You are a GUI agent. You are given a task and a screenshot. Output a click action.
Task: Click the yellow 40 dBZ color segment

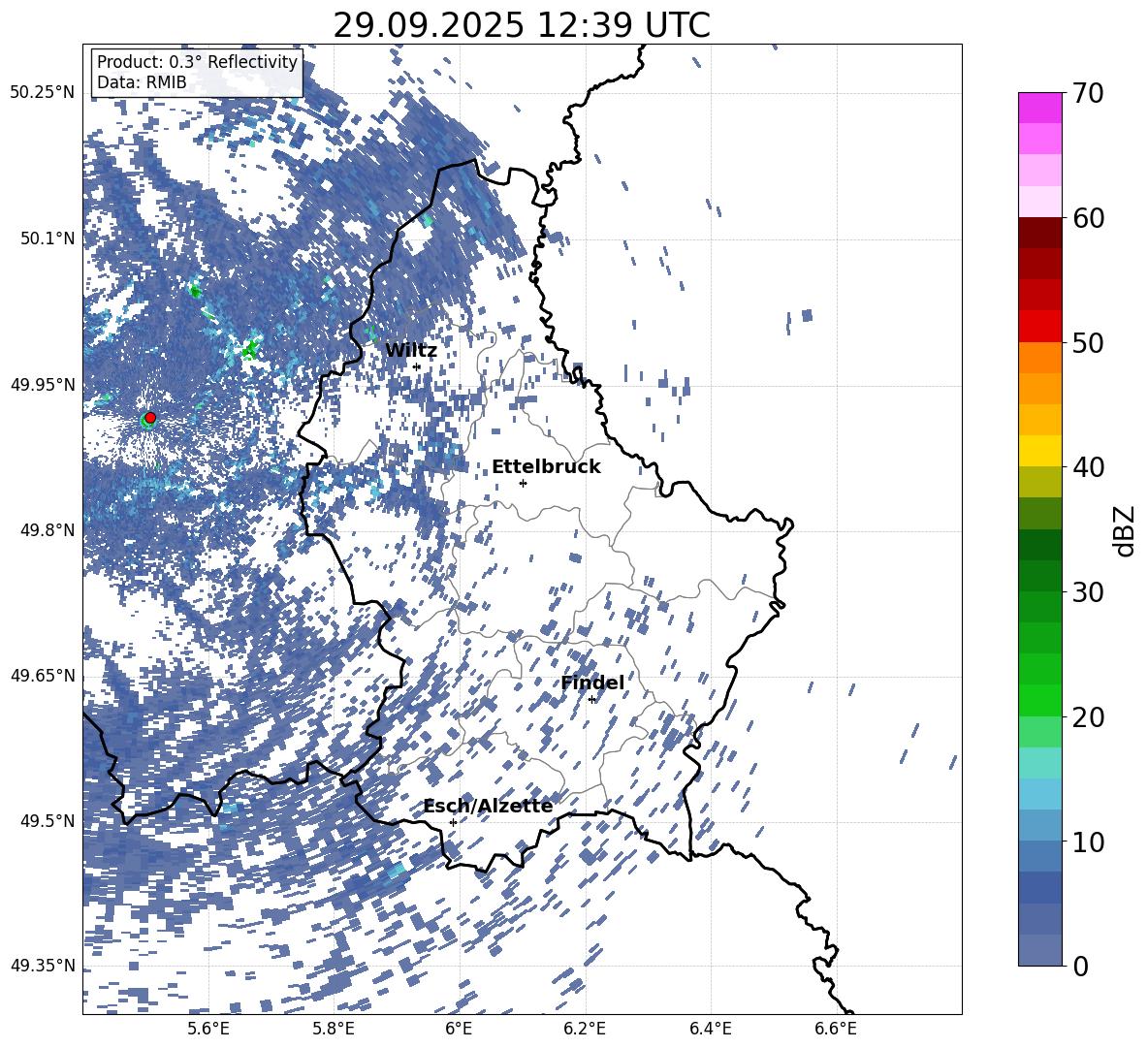coord(1039,451)
